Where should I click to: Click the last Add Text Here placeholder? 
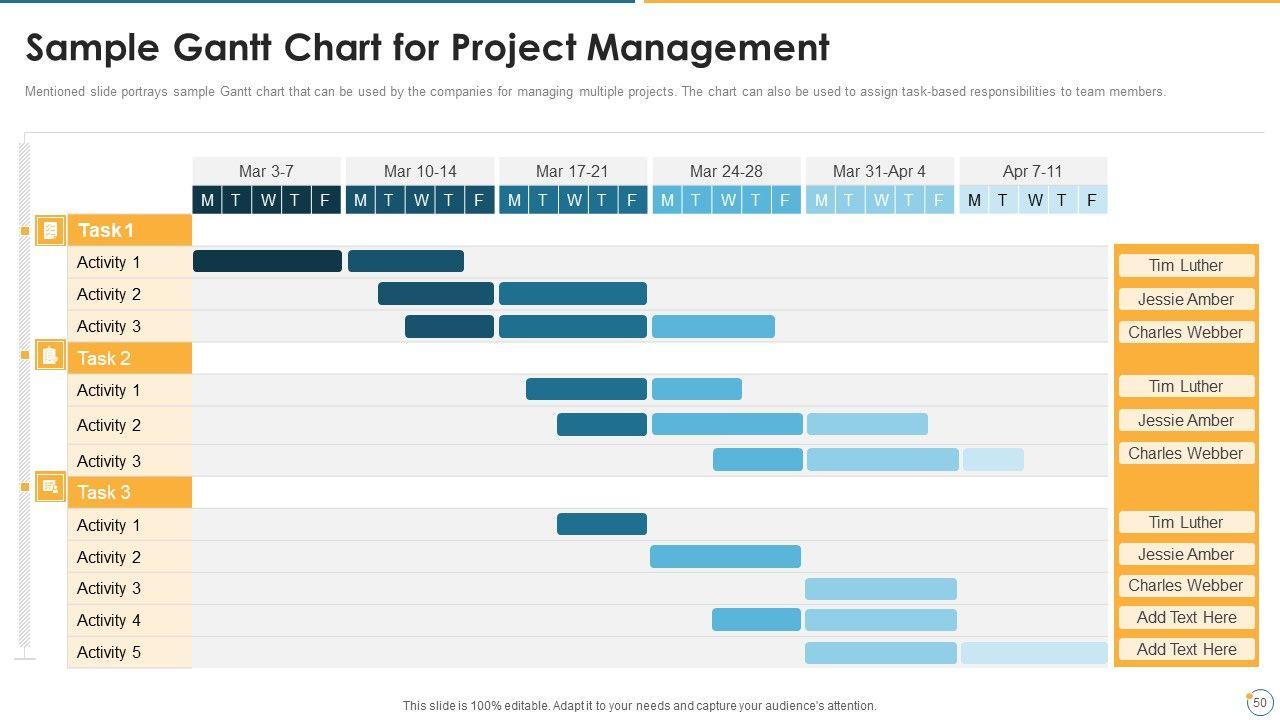1186,649
